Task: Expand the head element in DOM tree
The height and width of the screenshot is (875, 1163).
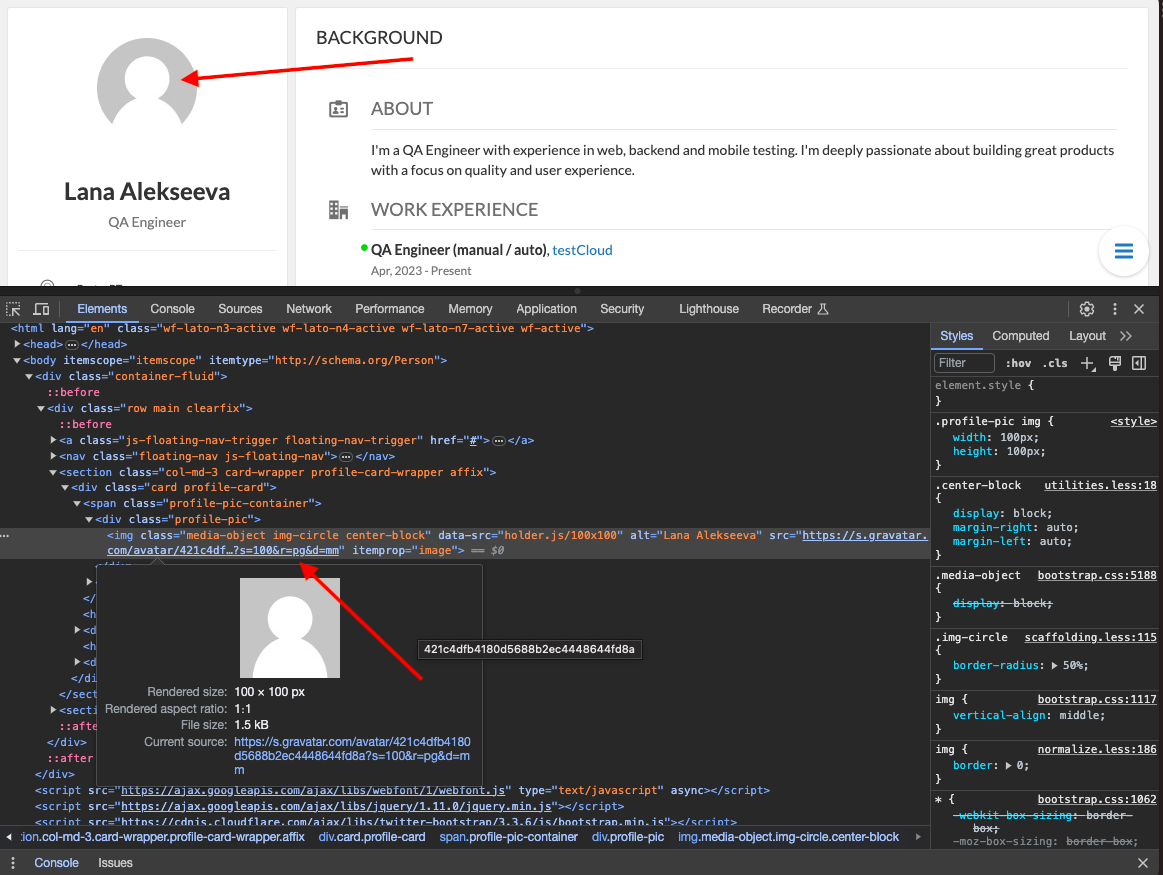Action: [x=18, y=343]
